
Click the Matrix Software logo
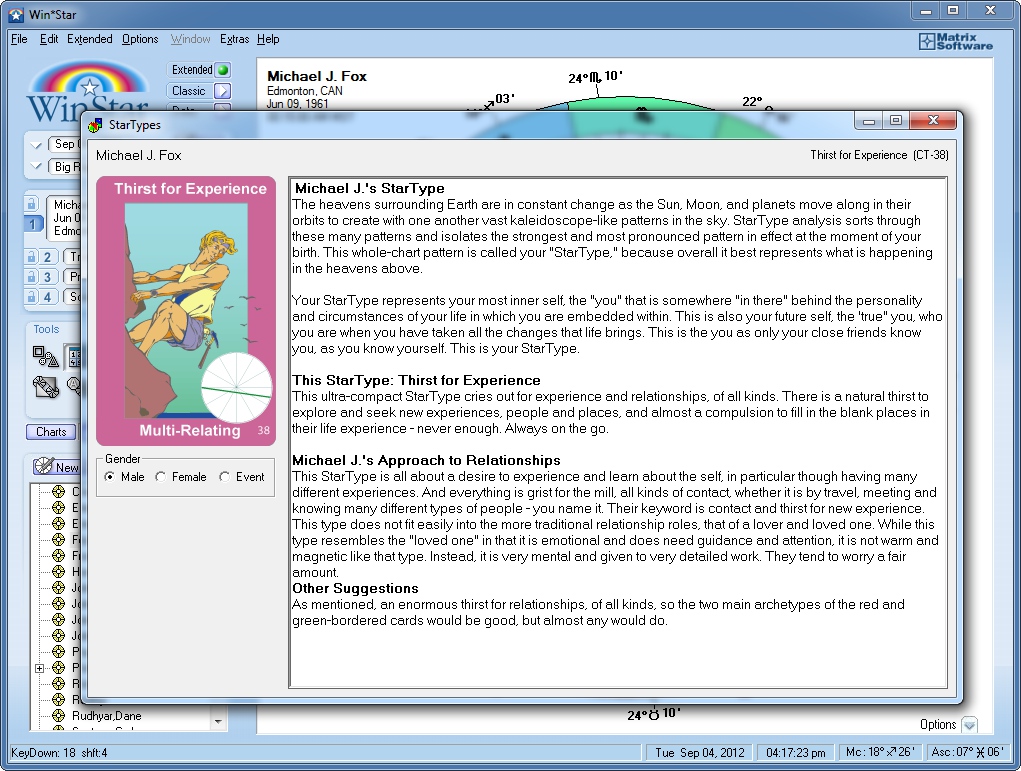[955, 41]
